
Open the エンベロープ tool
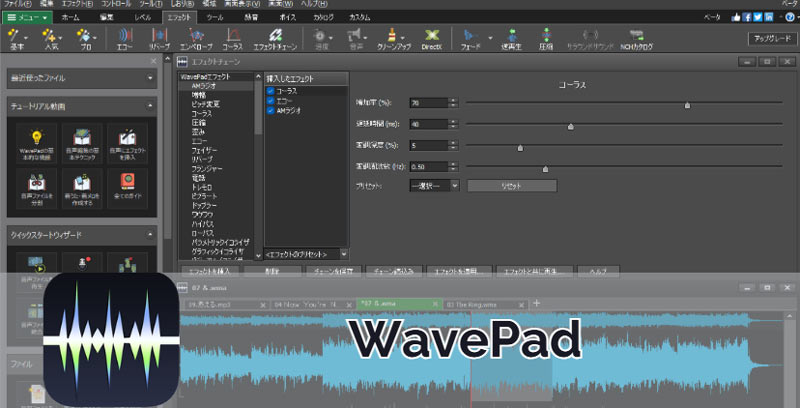196,39
